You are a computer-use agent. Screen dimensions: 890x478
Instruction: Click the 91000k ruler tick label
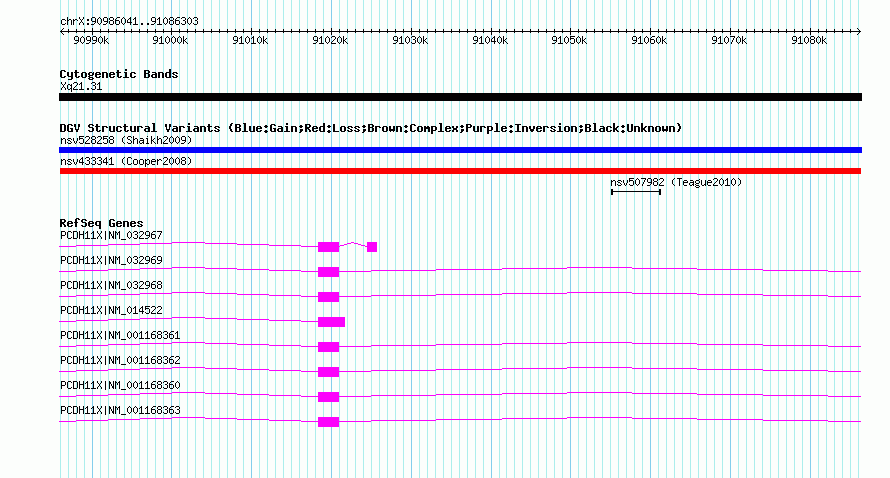tap(170, 41)
